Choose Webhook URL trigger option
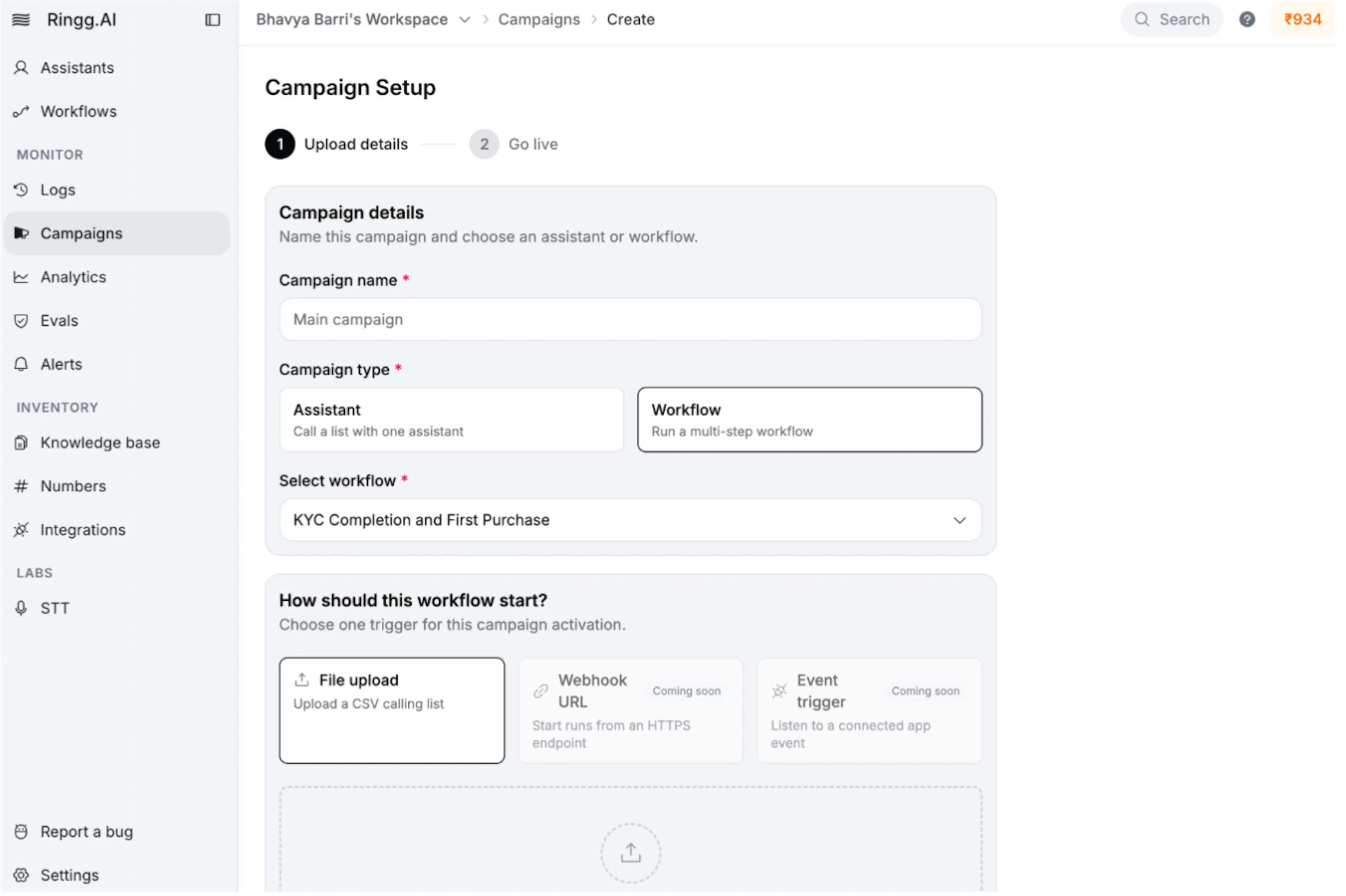The image size is (1346, 896). tap(631, 711)
